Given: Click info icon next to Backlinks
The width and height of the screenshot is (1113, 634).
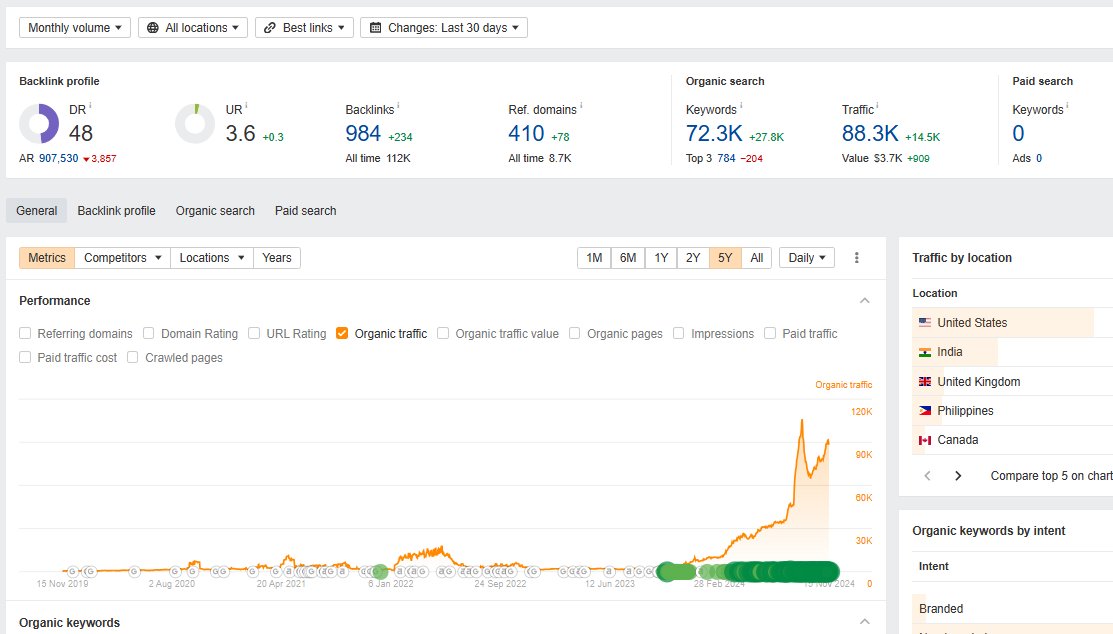Looking at the screenshot, I should [x=398, y=106].
